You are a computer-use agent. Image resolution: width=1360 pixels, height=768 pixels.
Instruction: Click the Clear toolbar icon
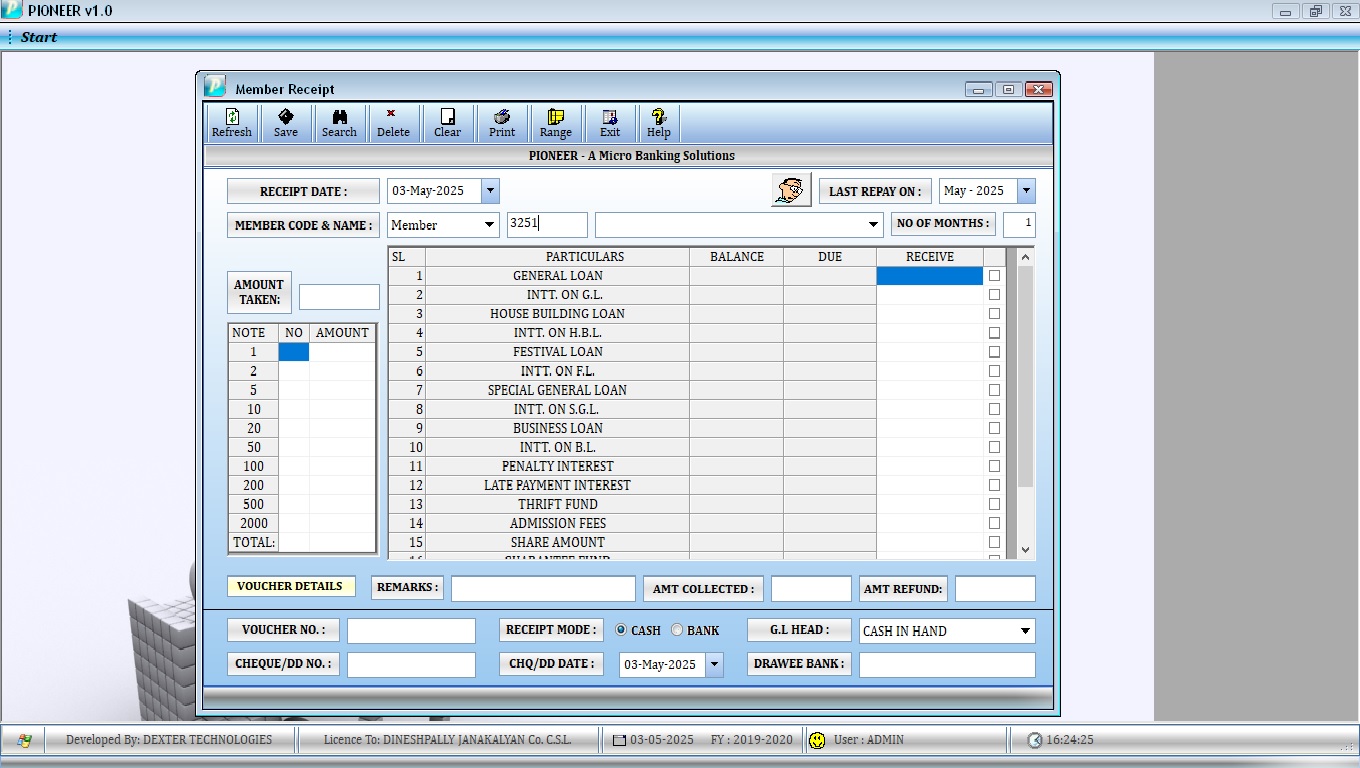(447, 123)
